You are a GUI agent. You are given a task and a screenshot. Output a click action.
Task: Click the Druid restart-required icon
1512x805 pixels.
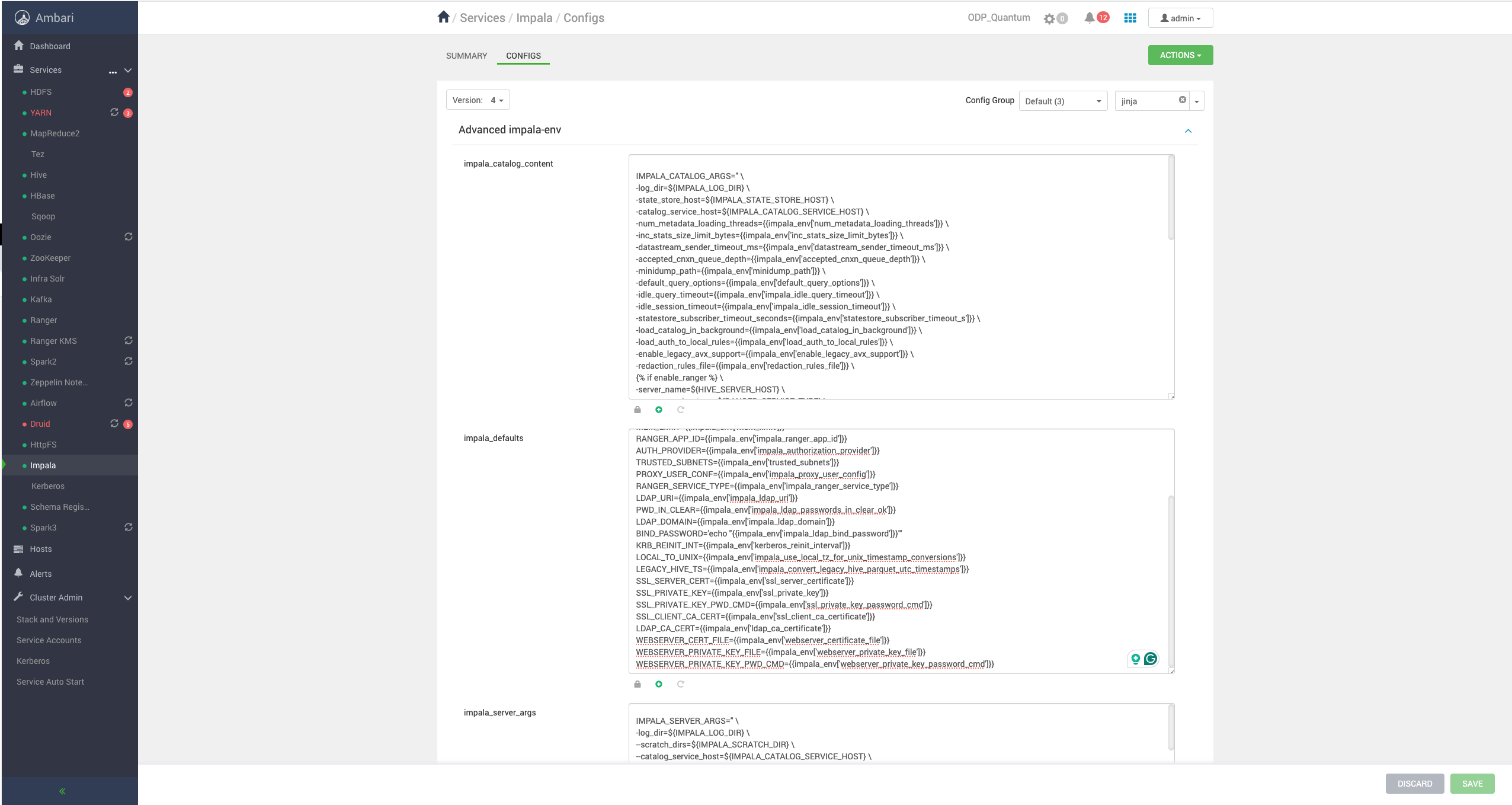click(114, 423)
